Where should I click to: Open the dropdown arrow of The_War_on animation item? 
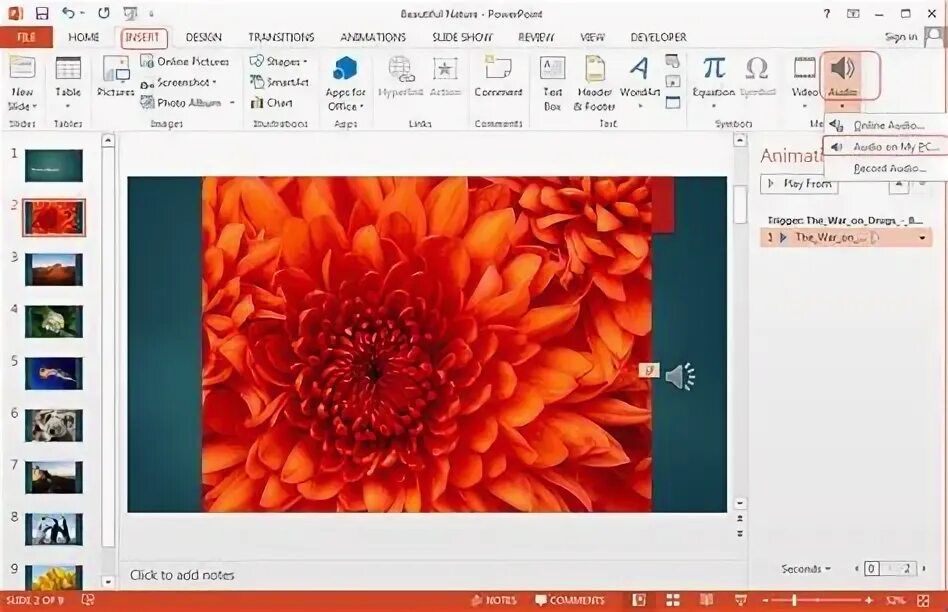pyautogui.click(x=922, y=238)
